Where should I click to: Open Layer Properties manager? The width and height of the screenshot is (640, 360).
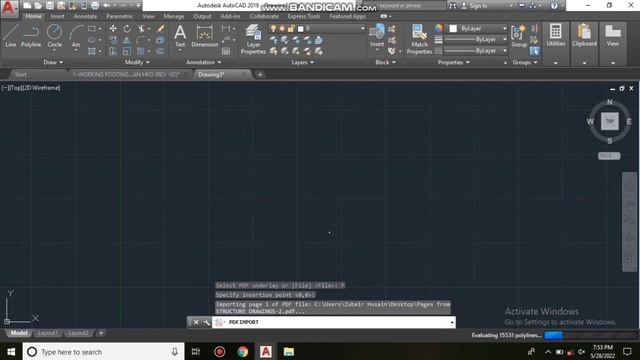click(x=253, y=39)
